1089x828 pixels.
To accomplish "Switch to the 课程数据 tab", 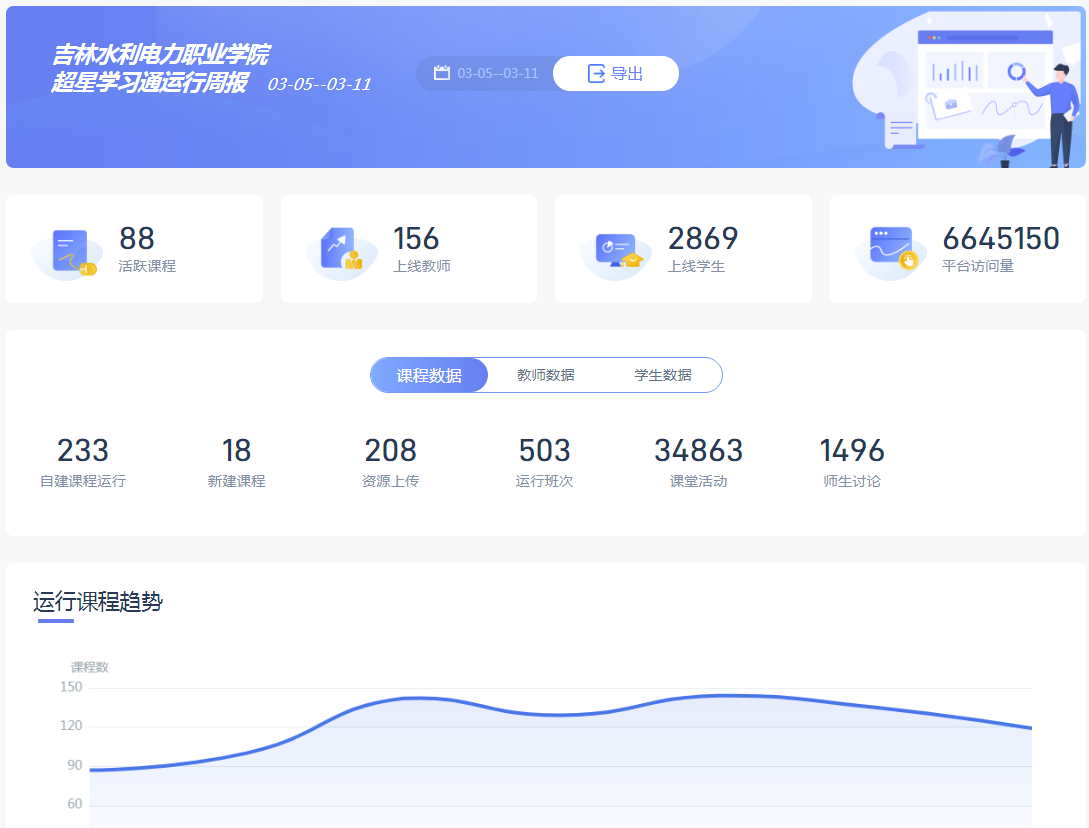I will pyautogui.click(x=429, y=375).
